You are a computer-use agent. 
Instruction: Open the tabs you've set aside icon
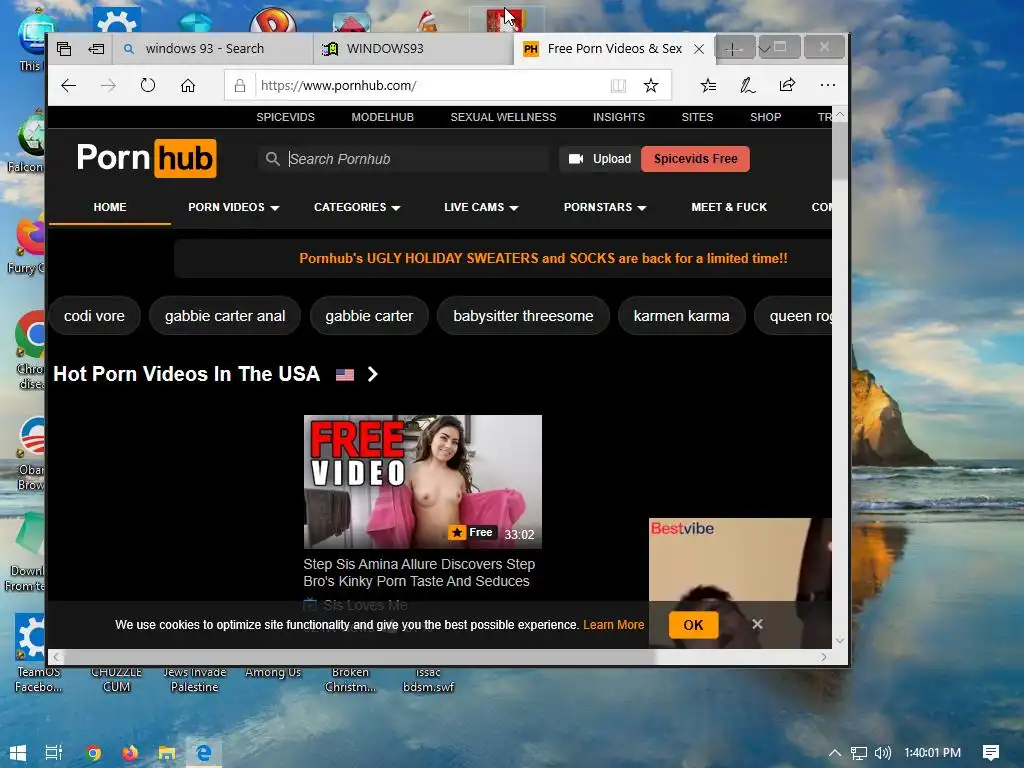pyautogui.click(x=63, y=49)
